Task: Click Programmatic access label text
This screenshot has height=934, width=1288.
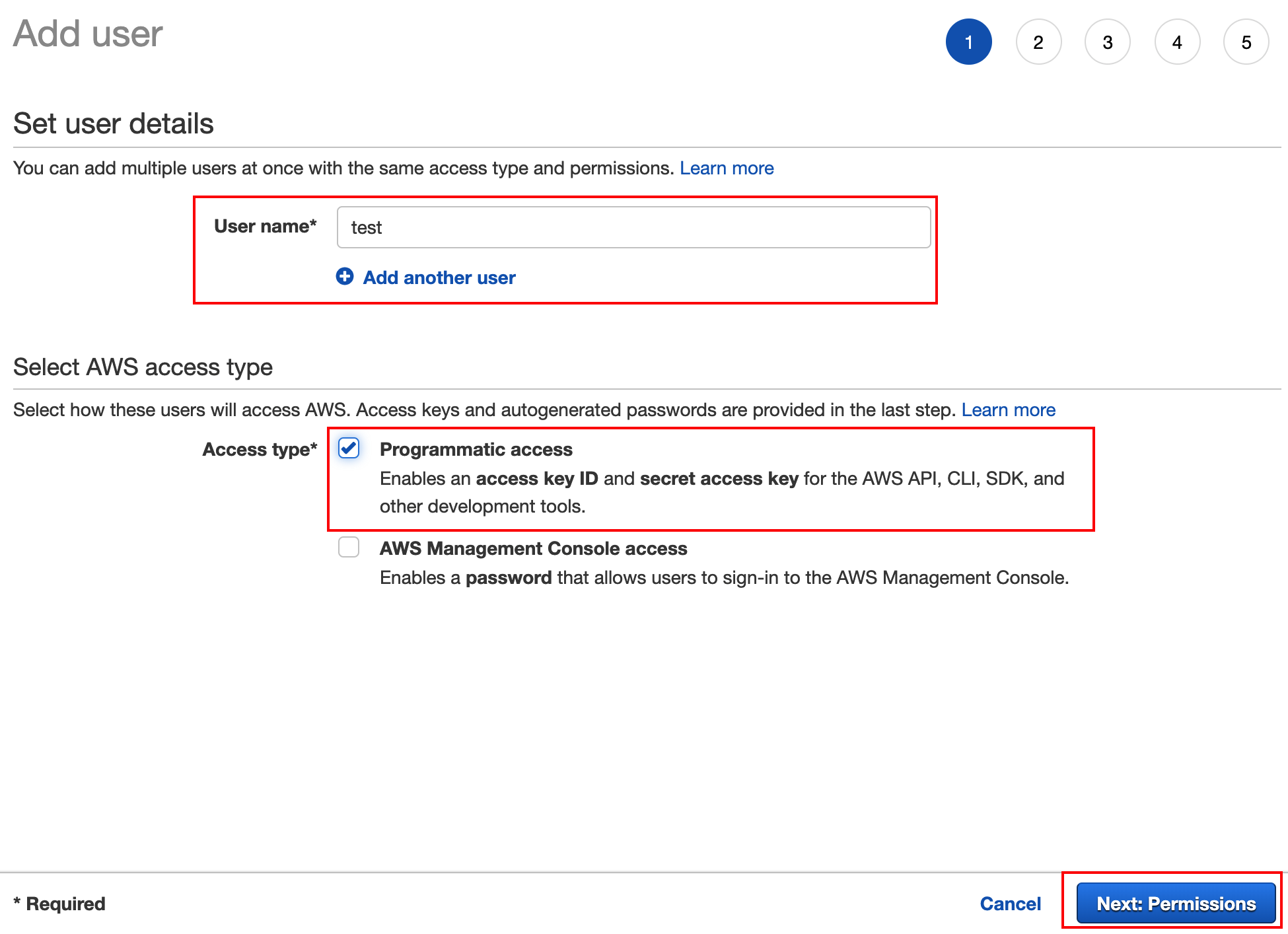Action: (x=476, y=449)
